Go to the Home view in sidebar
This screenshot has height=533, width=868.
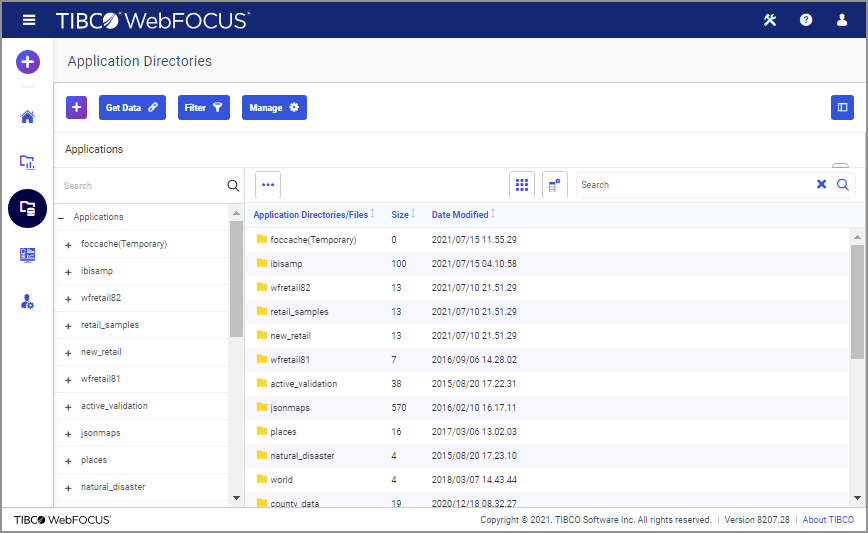(x=27, y=117)
